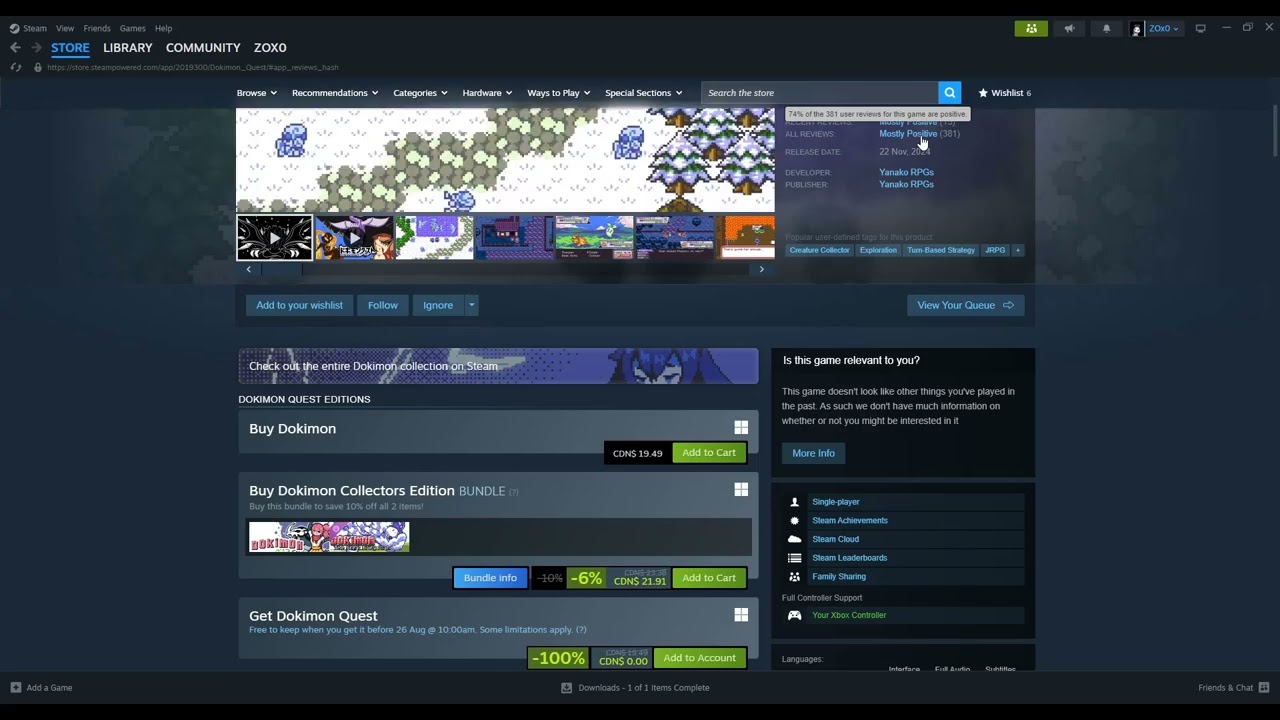Screen dimensions: 1280x720
Task: Click the Xbox controller gamepad icon
Action: click(x=794, y=615)
